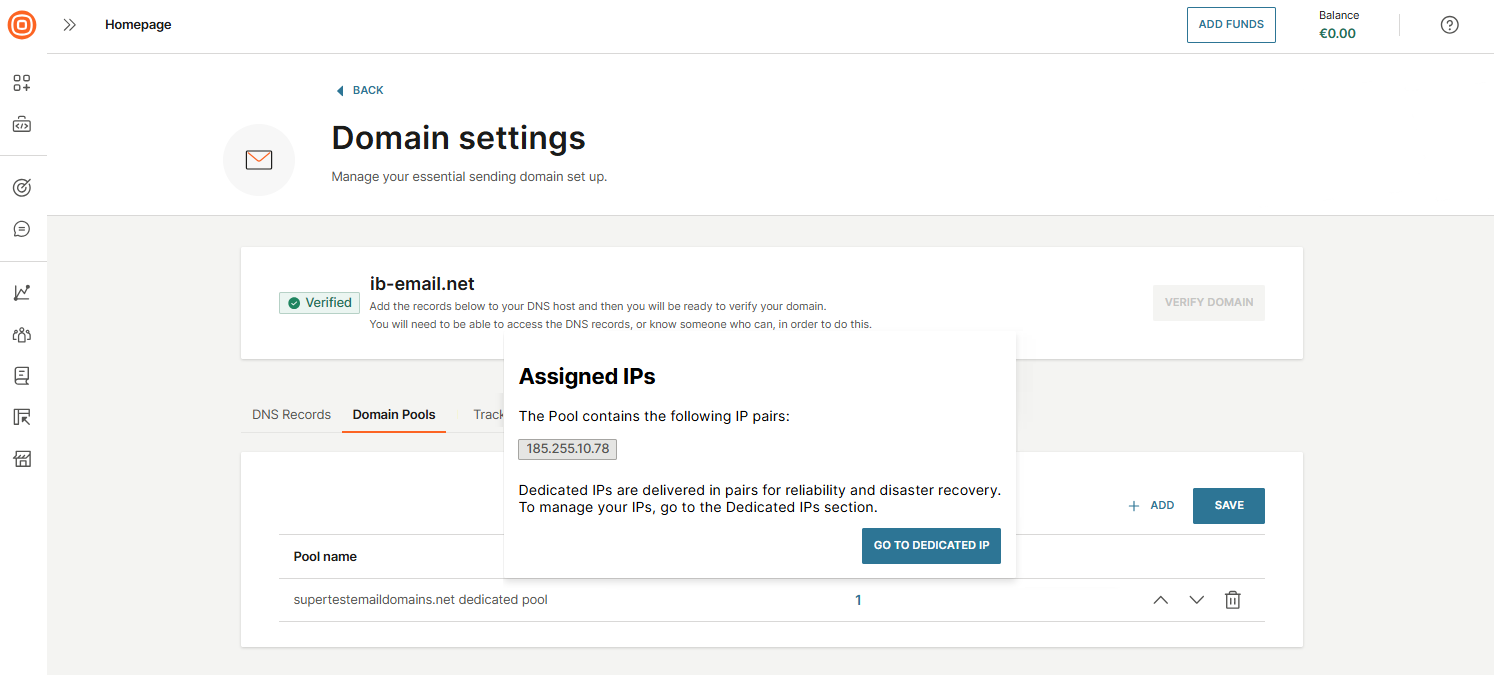Expand the collapsed sidebar with double chevron
This screenshot has width=1494, height=675.
(x=69, y=25)
